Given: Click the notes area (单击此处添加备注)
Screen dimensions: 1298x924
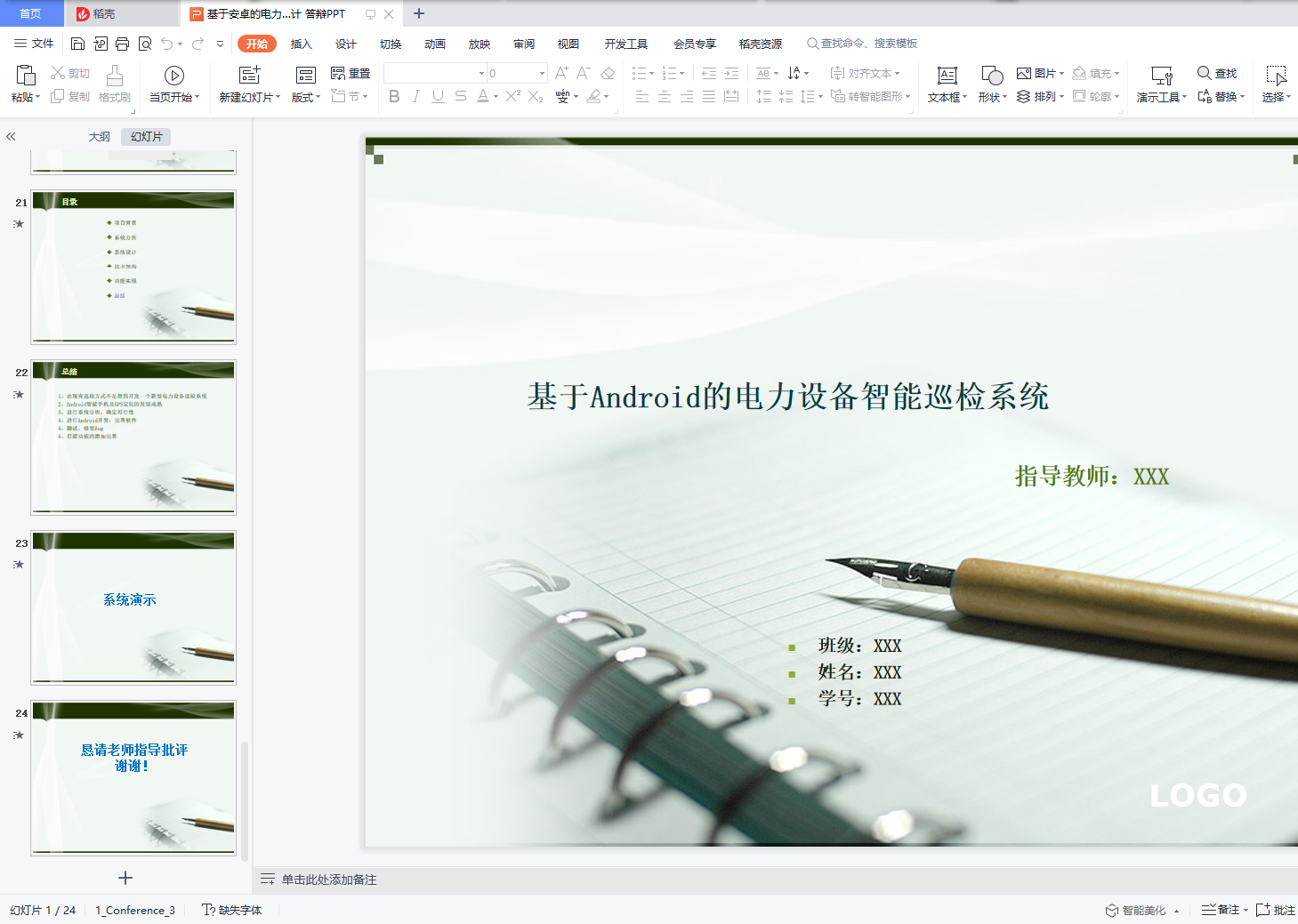Looking at the screenshot, I should 329,880.
